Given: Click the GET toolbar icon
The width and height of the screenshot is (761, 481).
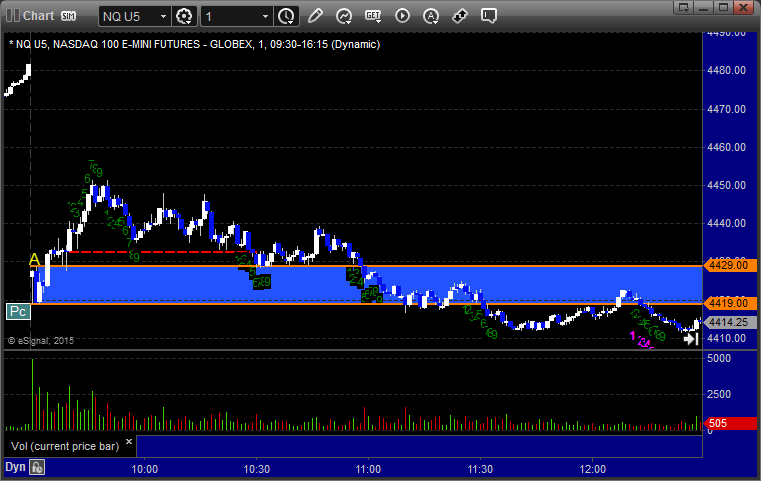Looking at the screenshot, I should tap(373, 16).
